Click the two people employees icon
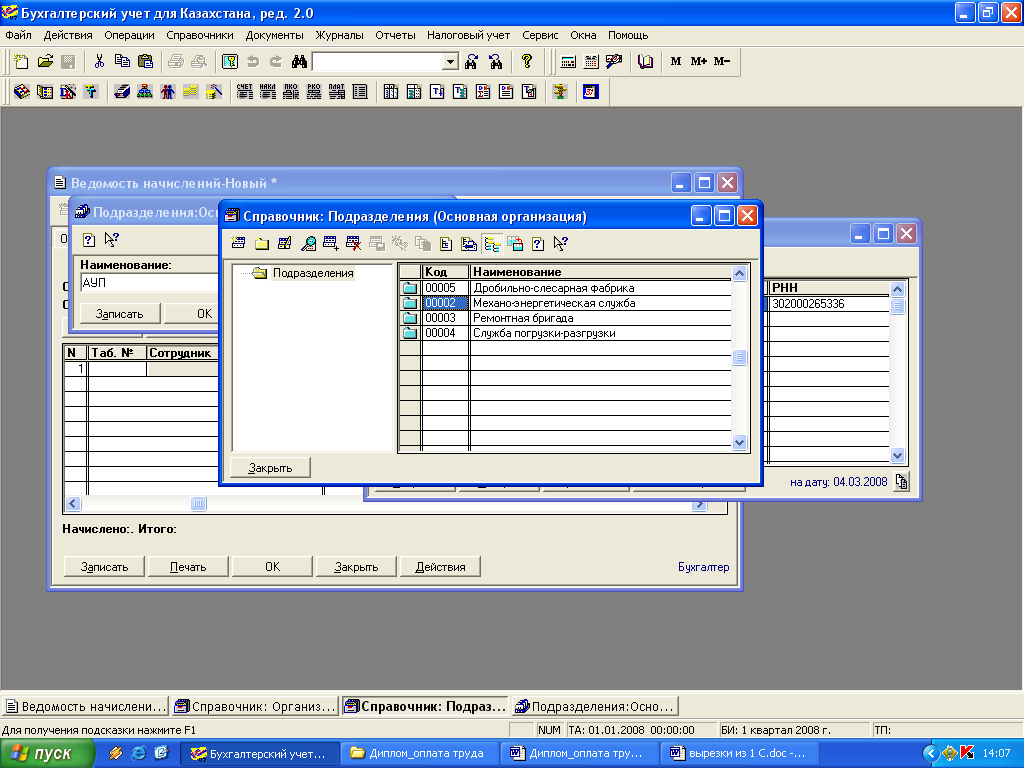The image size is (1024, 768). 168,91
